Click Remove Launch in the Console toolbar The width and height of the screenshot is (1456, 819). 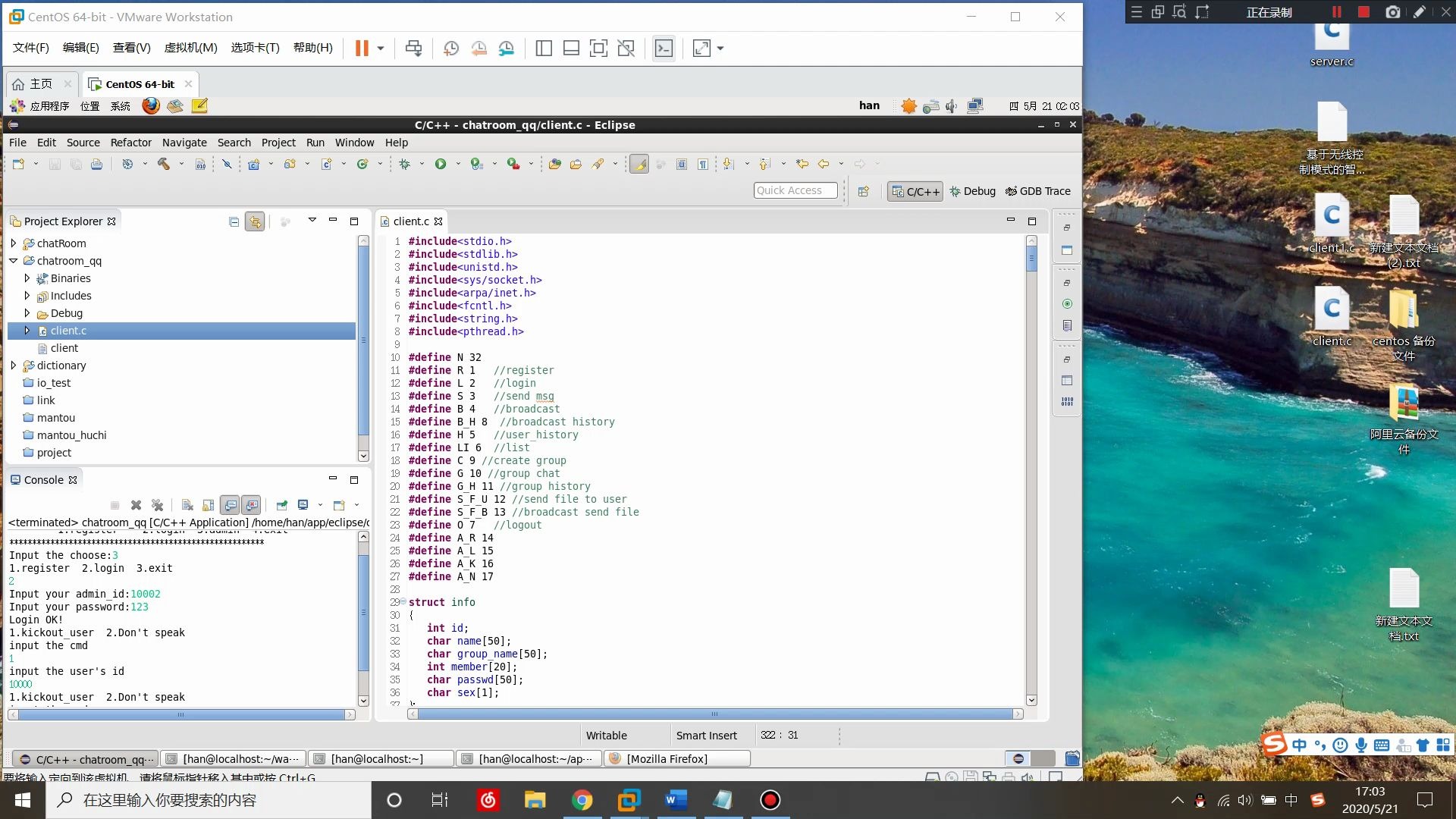point(136,505)
